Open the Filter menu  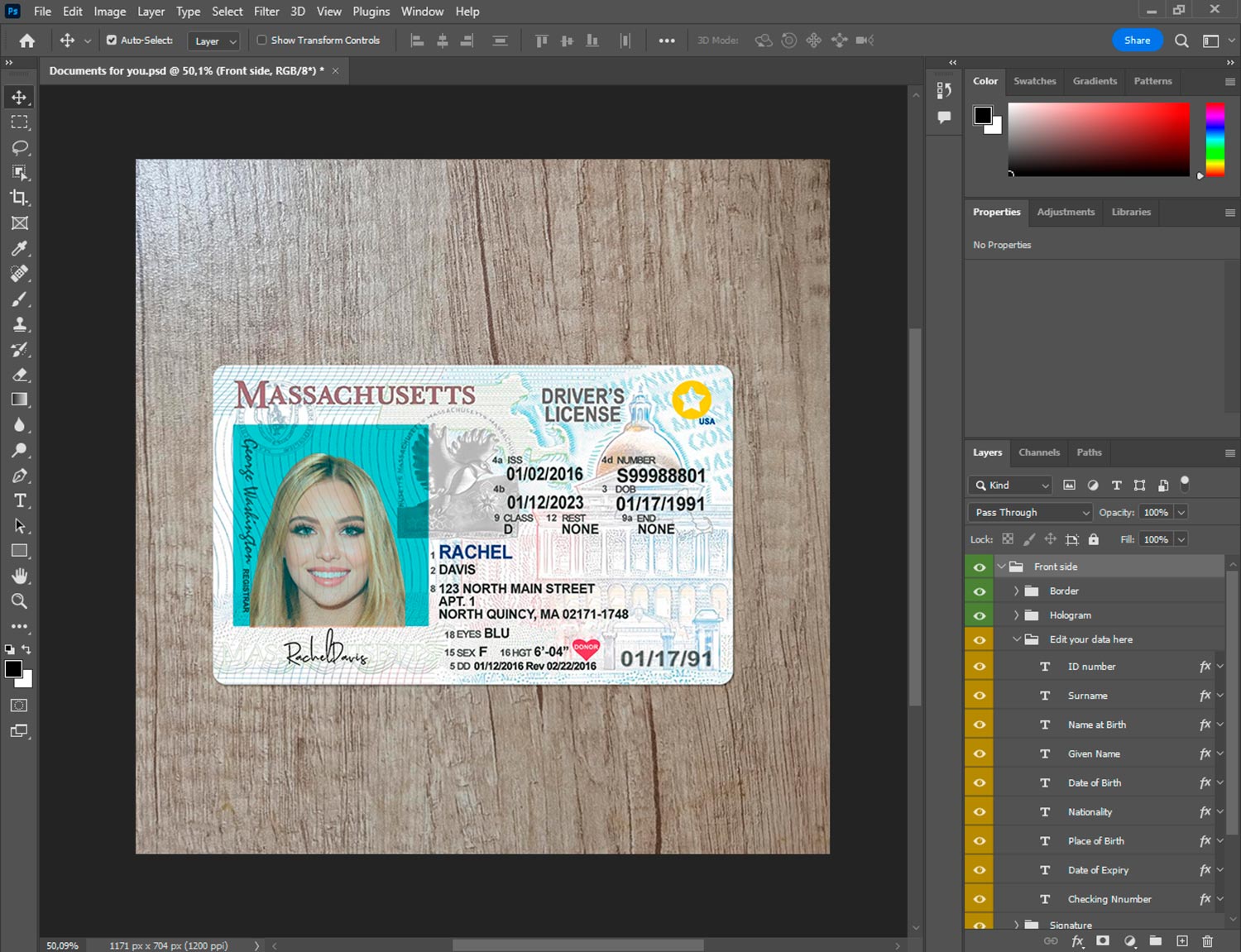pyautogui.click(x=266, y=12)
